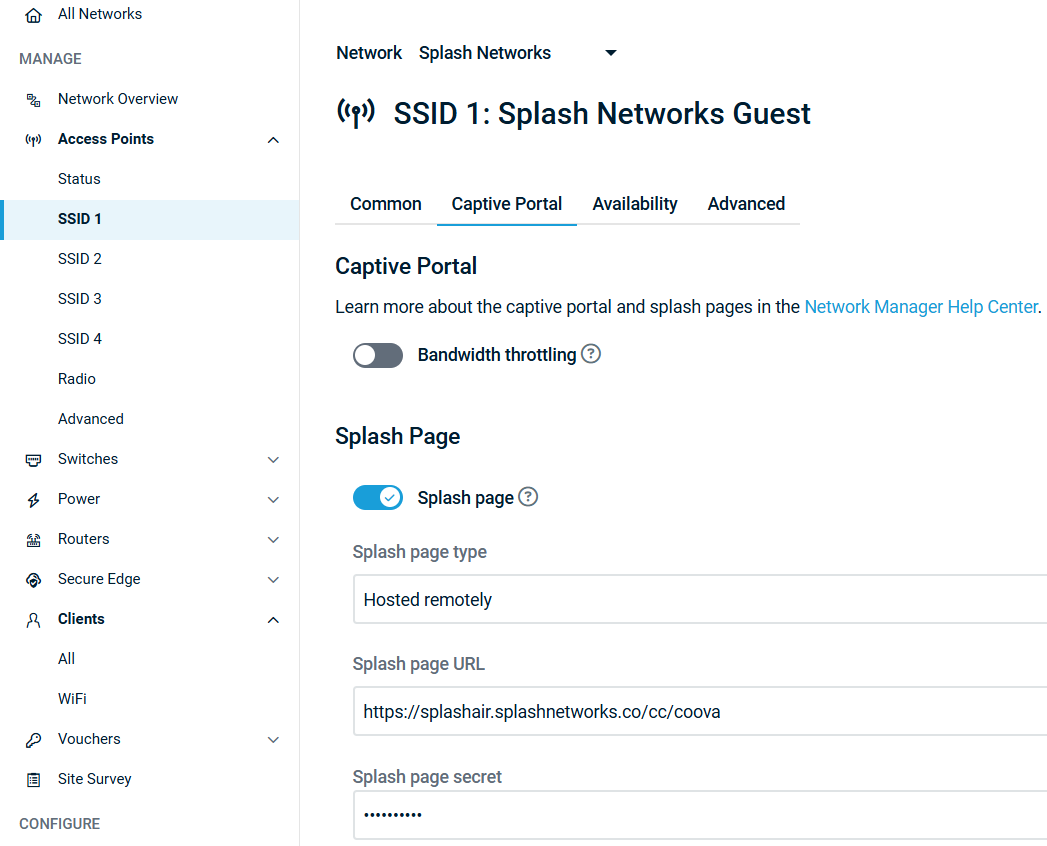Click the Splash page URL input field
The height and width of the screenshot is (846, 1047).
pos(700,711)
